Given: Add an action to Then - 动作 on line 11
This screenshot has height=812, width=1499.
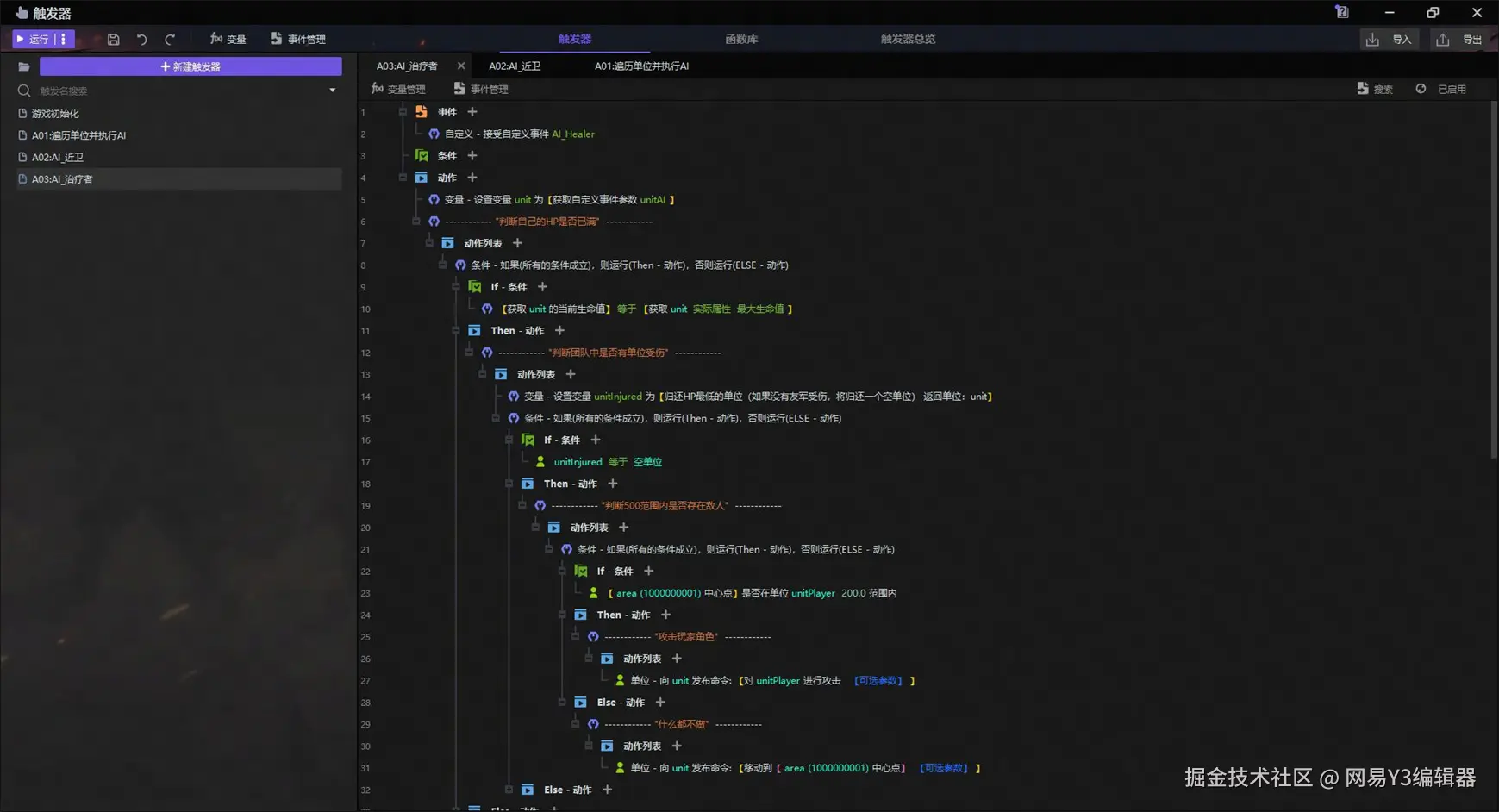Looking at the screenshot, I should click(x=559, y=331).
